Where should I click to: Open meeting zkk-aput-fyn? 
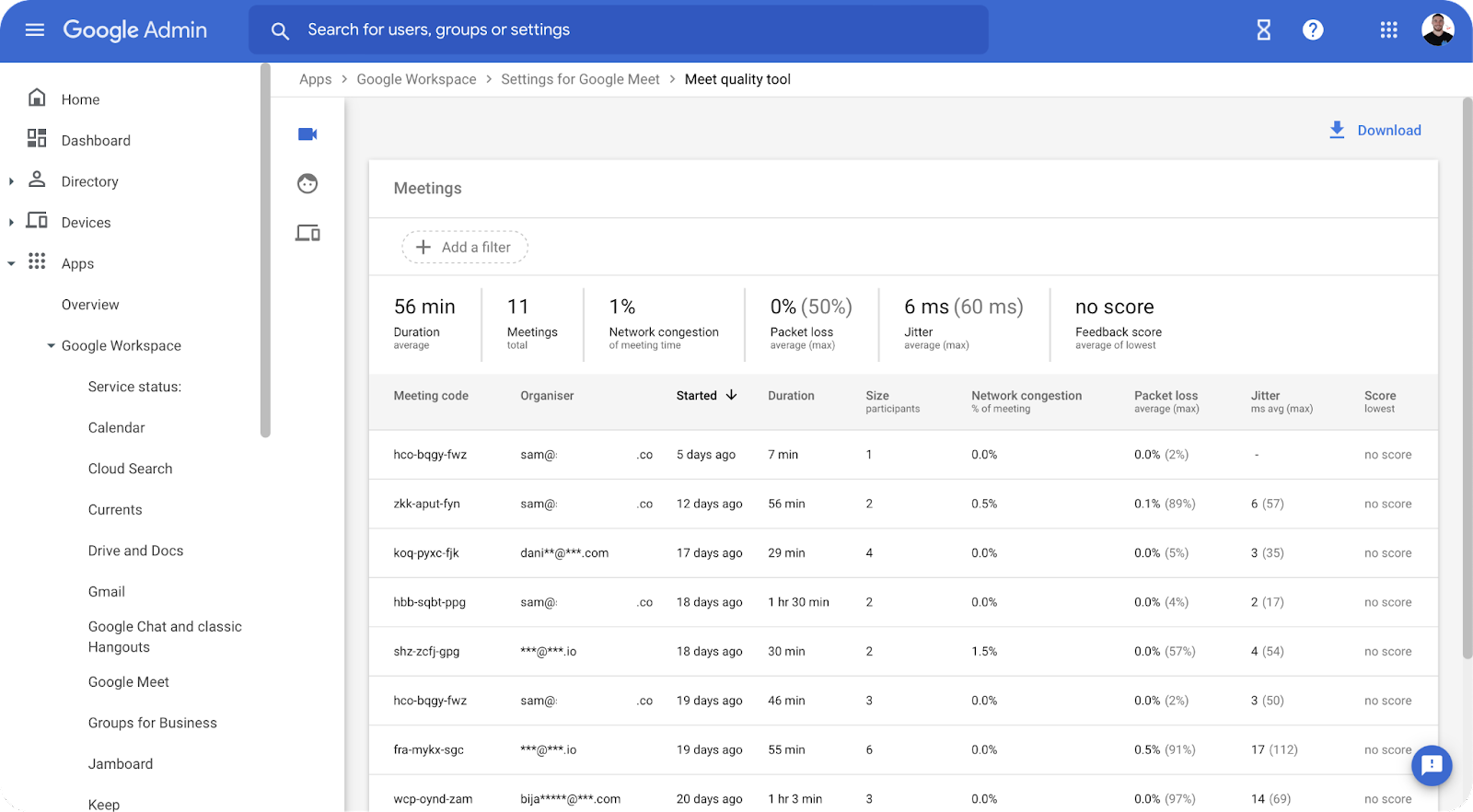[x=426, y=505]
